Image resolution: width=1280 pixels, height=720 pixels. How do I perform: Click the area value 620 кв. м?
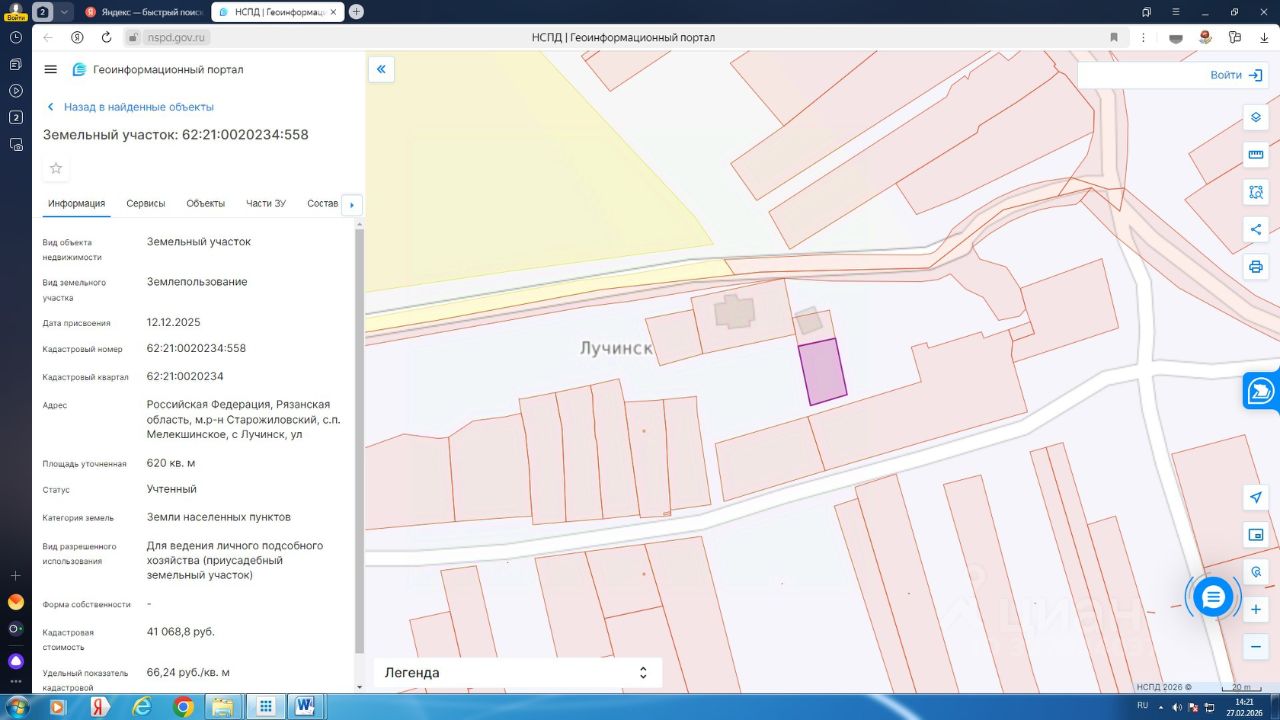point(171,463)
